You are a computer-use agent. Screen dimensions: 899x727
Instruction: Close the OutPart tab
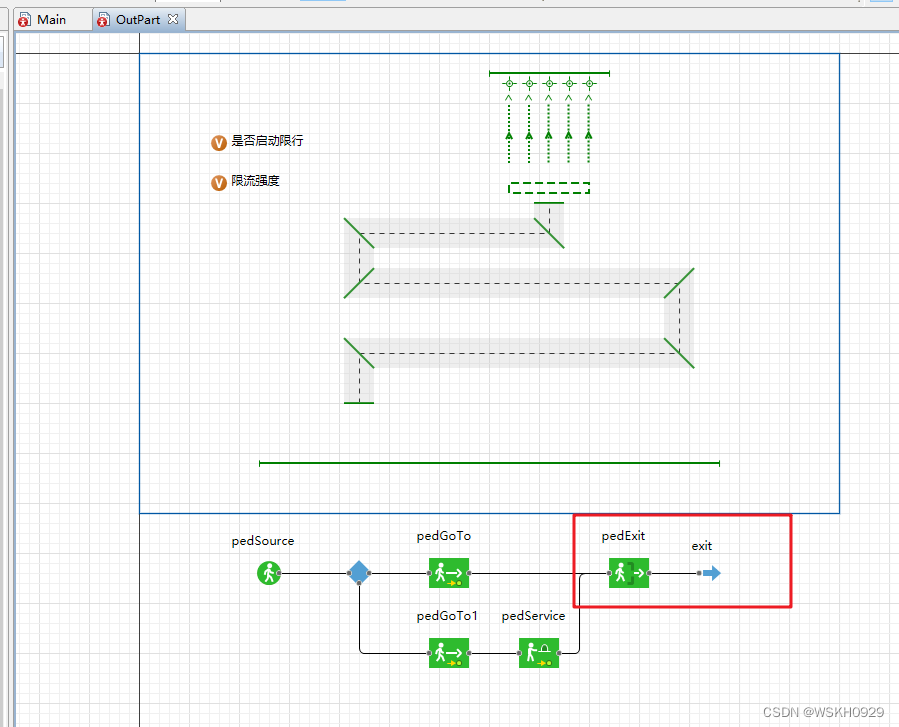(173, 19)
